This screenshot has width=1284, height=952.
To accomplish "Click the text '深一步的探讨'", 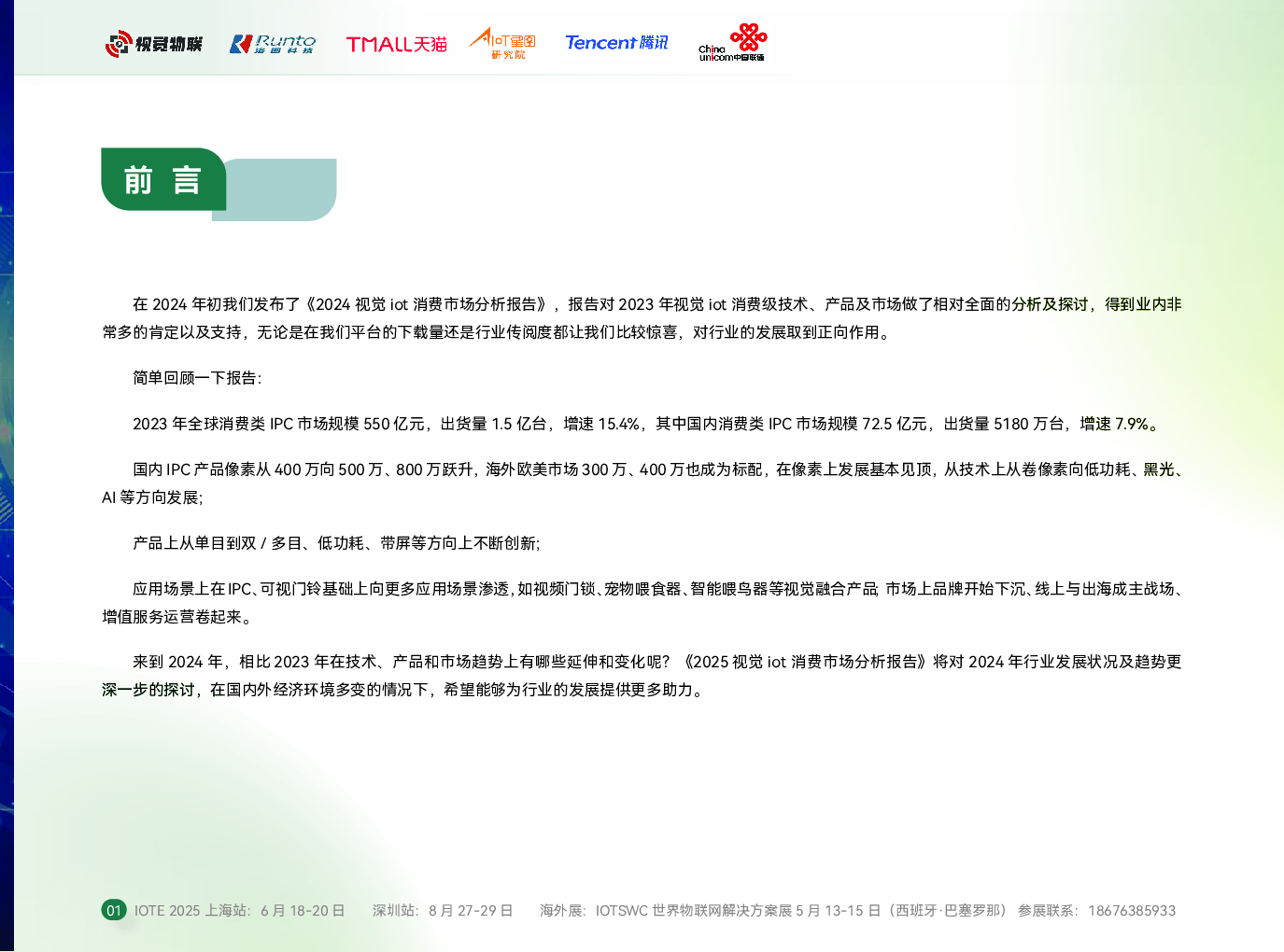I will coord(148,690).
